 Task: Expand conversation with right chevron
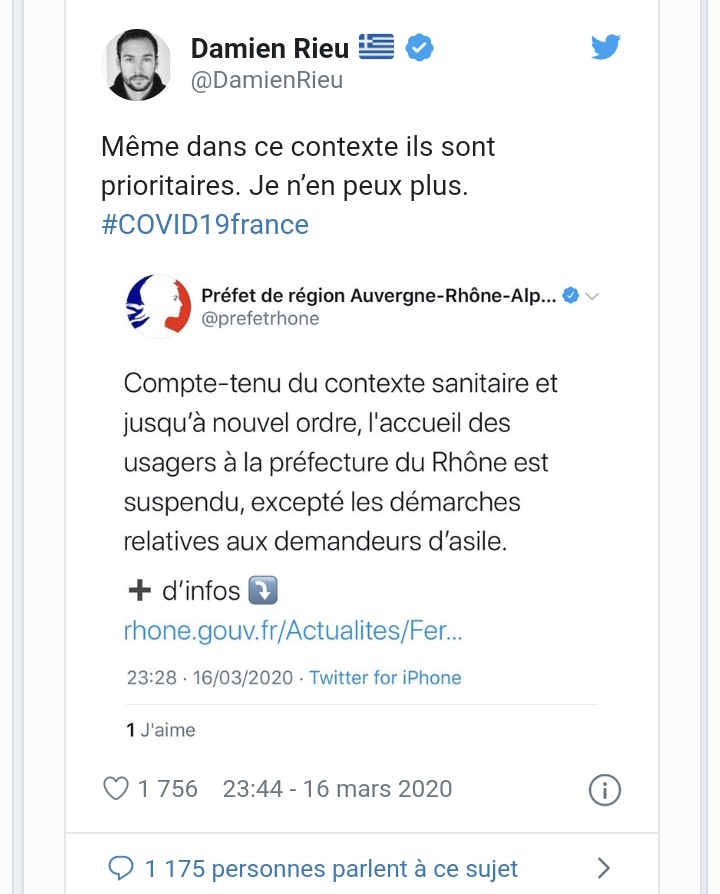point(603,868)
